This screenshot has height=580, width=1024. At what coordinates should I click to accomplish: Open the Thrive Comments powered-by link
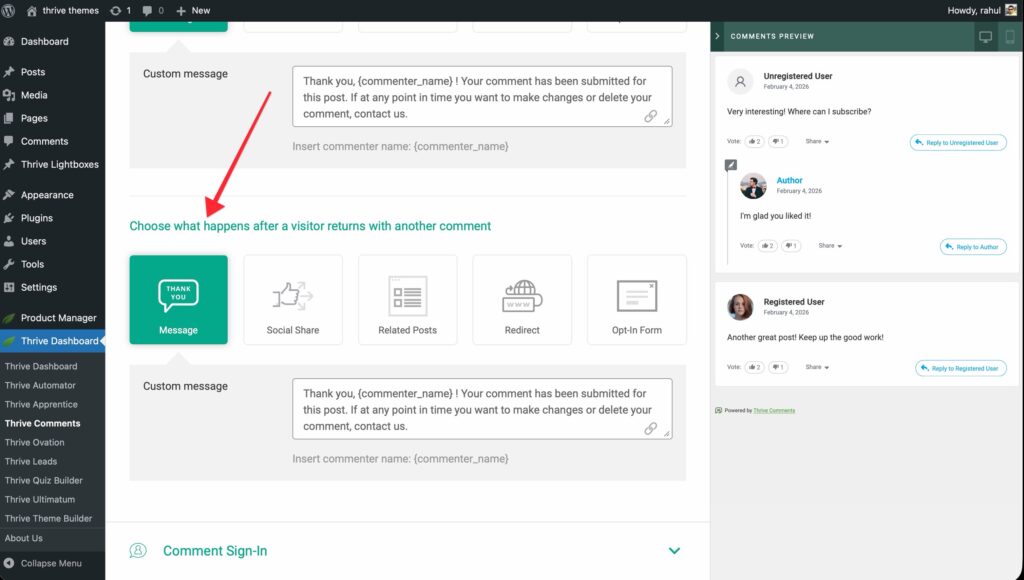[x=774, y=410]
